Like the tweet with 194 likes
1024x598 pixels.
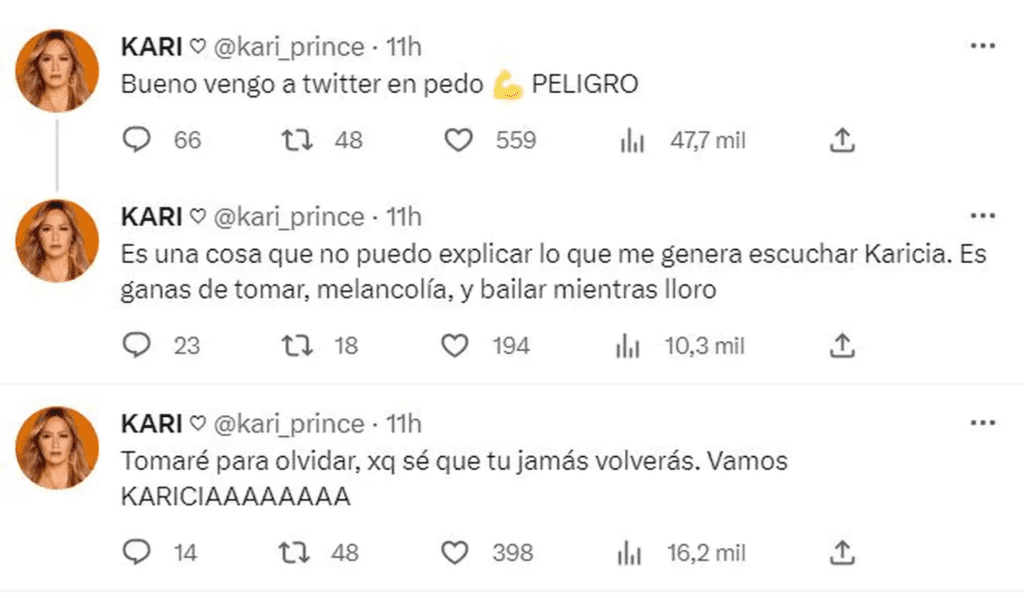455,346
